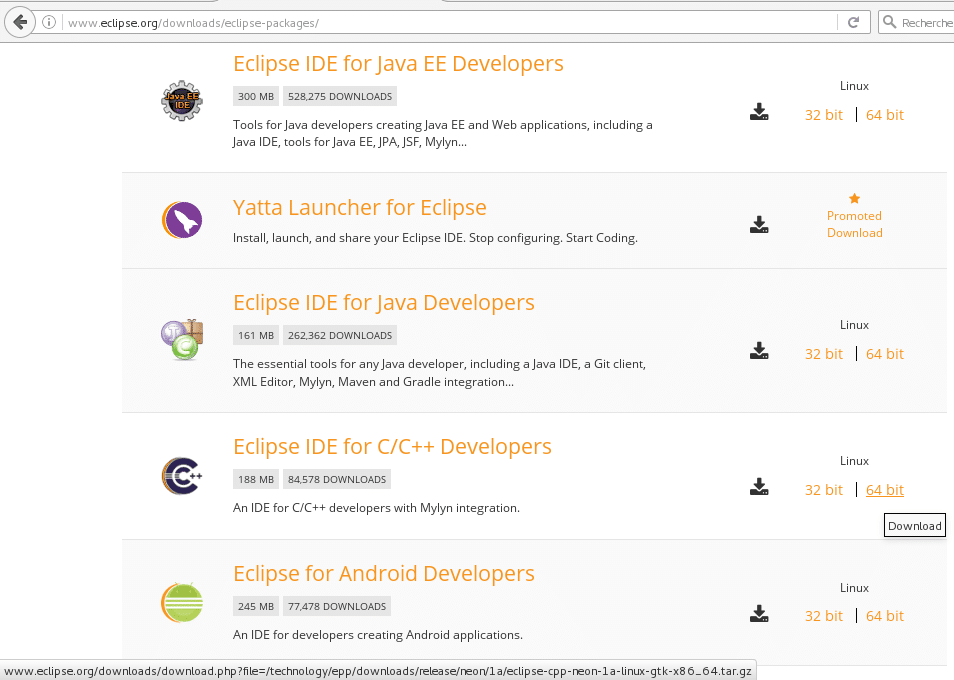Click the Android Developers green logo
This screenshot has height=680, width=954.
click(x=182, y=603)
